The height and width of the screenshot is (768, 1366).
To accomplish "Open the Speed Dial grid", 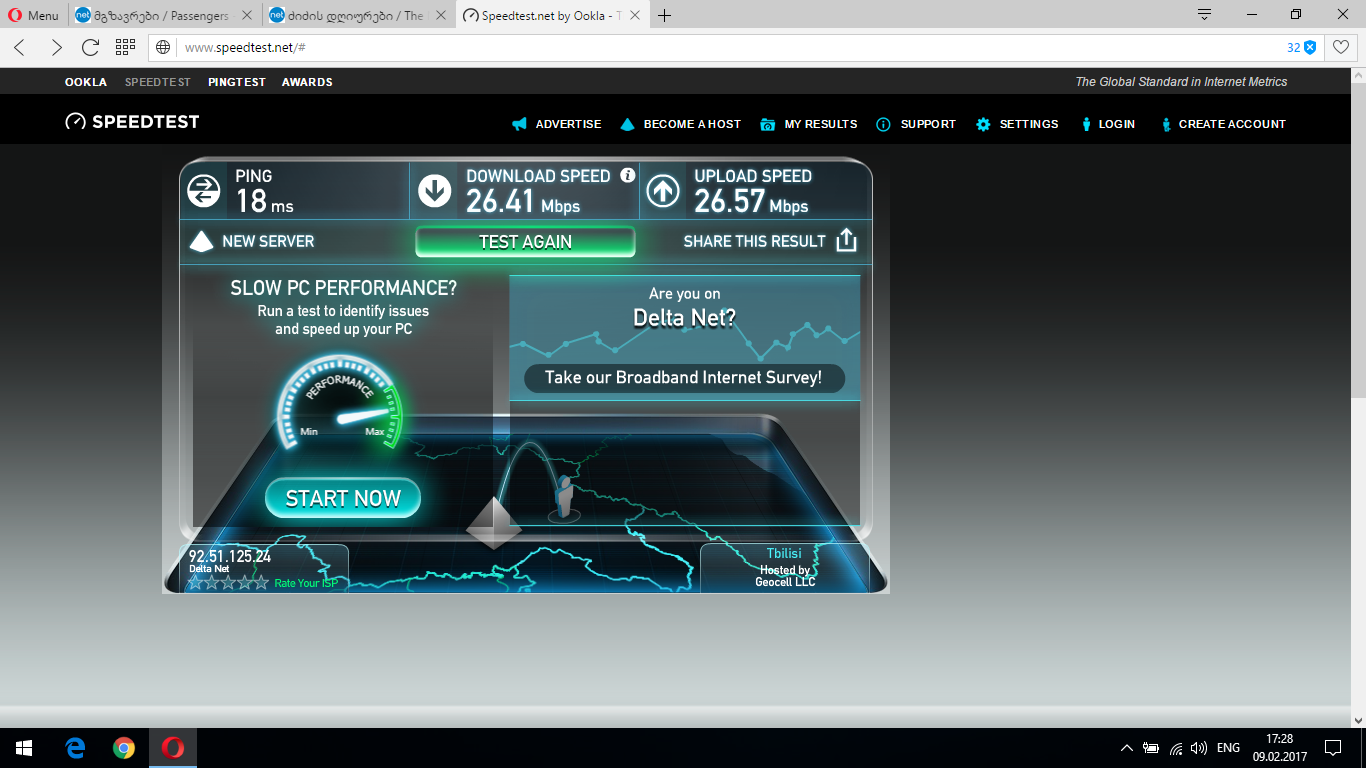I will pyautogui.click(x=125, y=47).
